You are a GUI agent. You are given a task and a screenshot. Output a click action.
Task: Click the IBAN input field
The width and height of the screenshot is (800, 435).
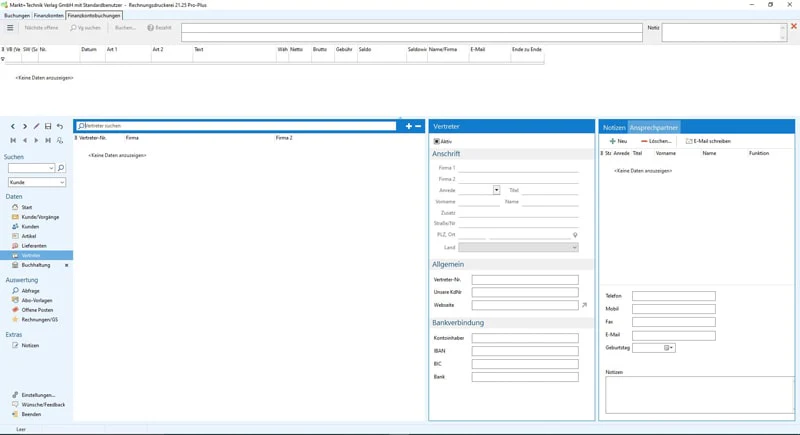tap(525, 351)
